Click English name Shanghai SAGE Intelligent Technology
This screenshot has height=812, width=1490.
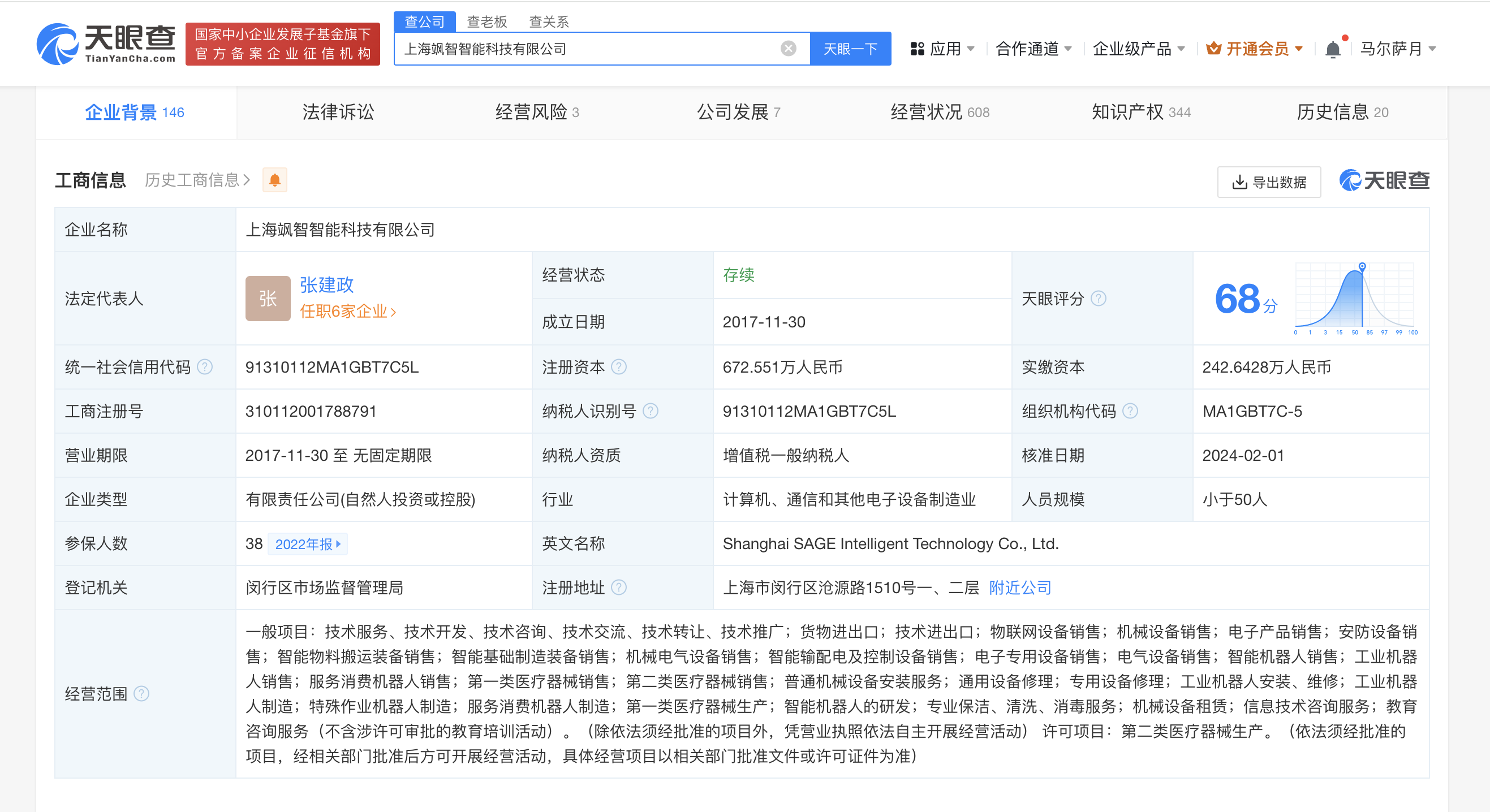coord(891,543)
